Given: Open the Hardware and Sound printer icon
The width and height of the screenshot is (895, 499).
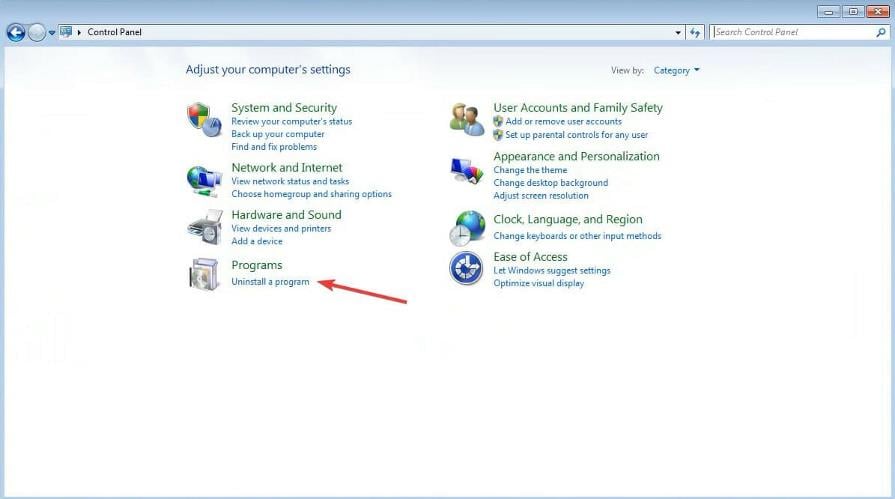Looking at the screenshot, I should pos(204,227).
